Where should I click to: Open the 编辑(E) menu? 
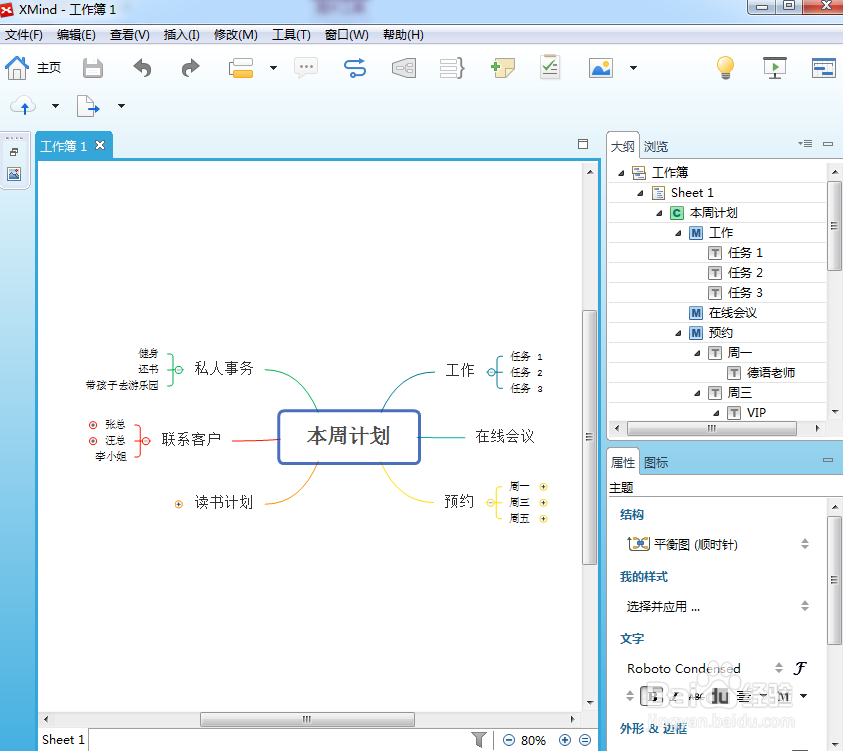tap(76, 35)
